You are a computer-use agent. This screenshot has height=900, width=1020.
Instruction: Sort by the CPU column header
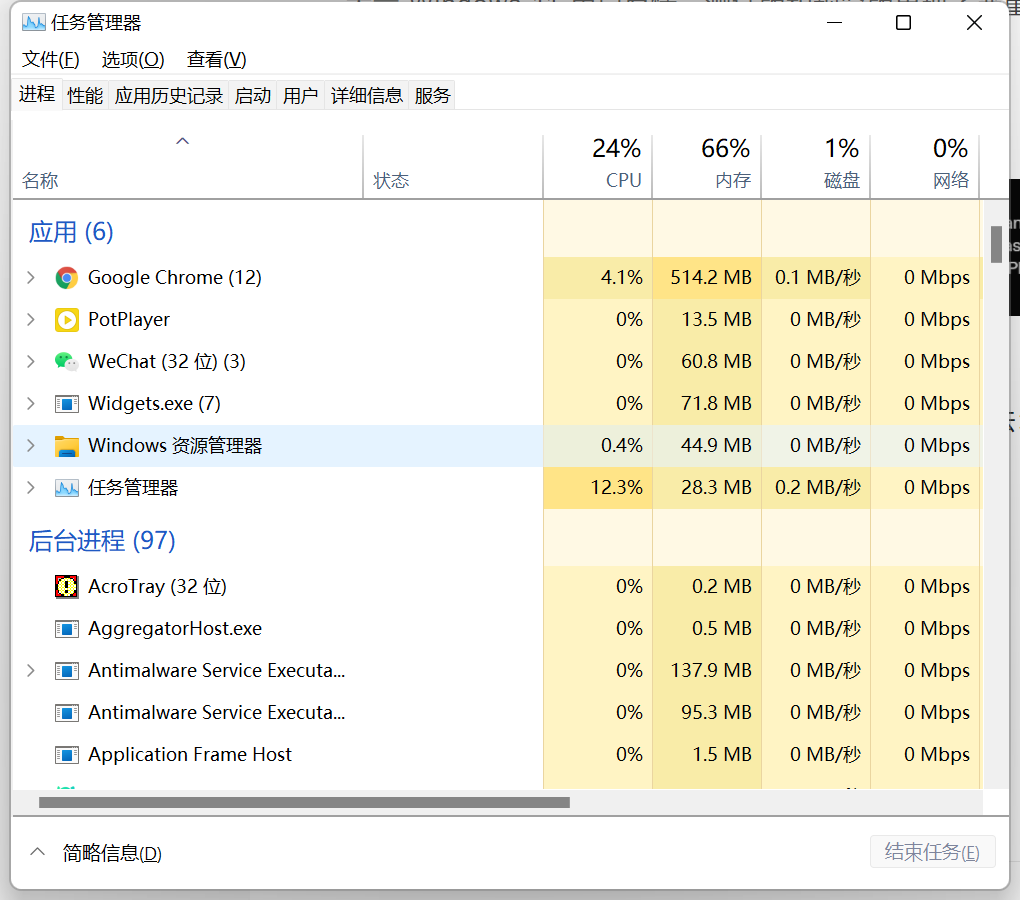(598, 167)
